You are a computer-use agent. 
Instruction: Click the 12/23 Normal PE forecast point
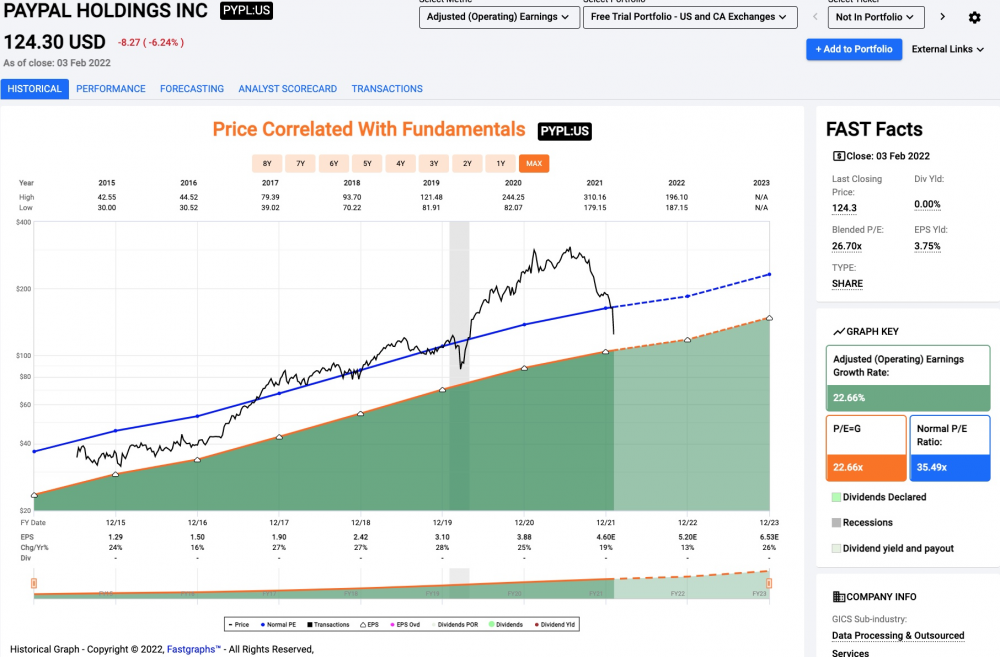[x=769, y=274]
